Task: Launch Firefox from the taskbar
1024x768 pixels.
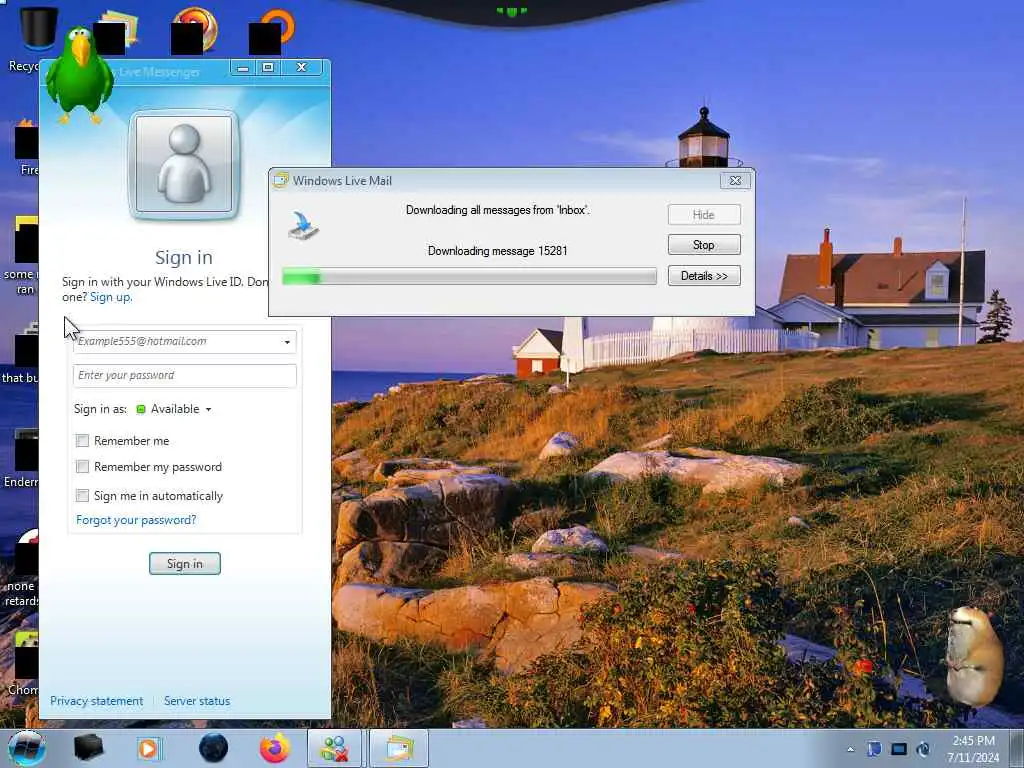Action: click(x=275, y=748)
